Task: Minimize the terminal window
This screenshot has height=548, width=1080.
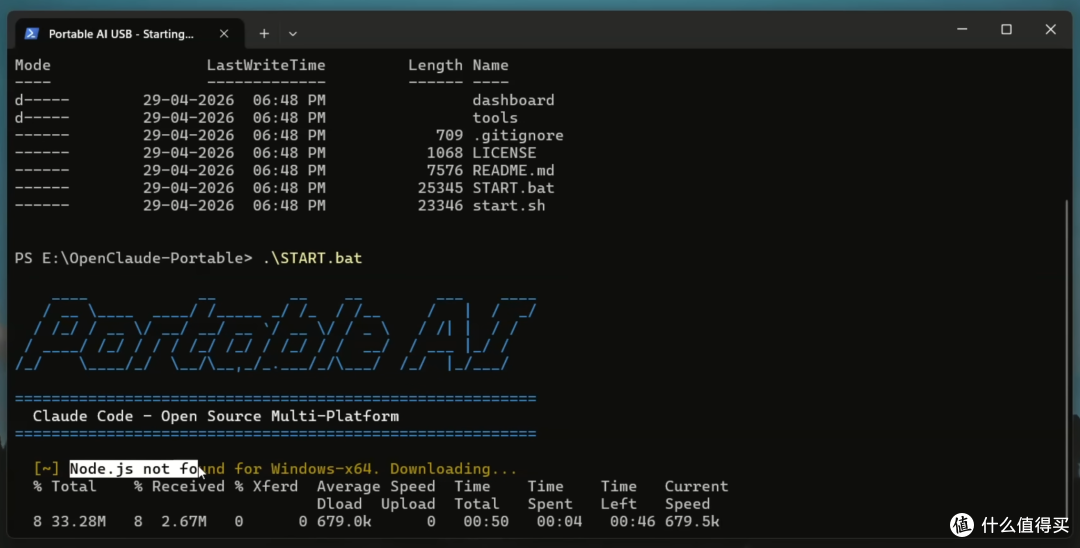Action: (x=962, y=29)
